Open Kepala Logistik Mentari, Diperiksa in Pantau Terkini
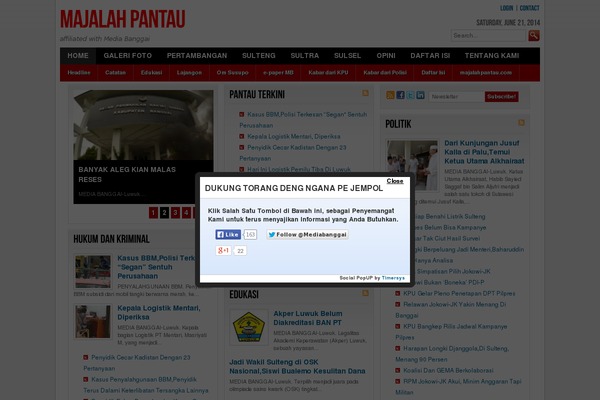The width and height of the screenshot is (600, 400). tap(293, 136)
